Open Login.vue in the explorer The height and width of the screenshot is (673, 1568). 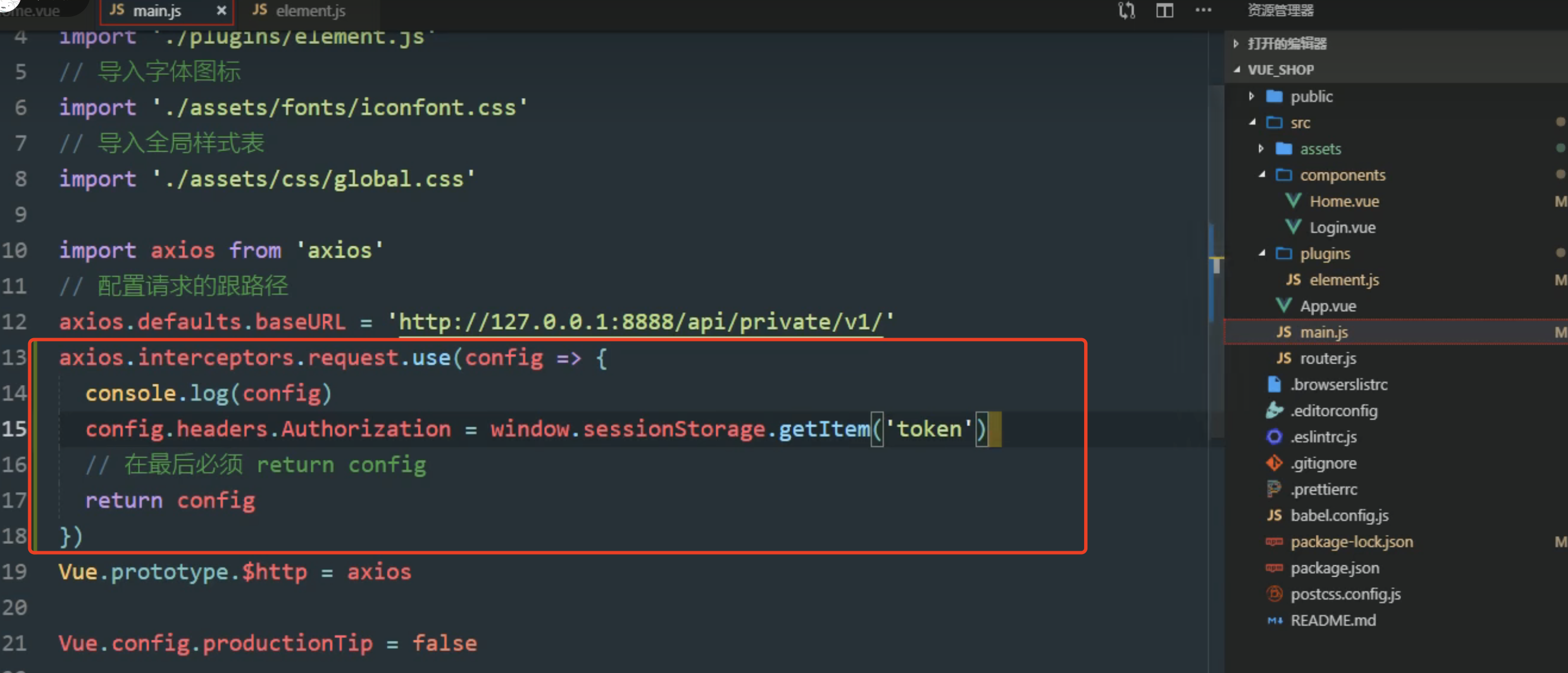click(x=1342, y=227)
